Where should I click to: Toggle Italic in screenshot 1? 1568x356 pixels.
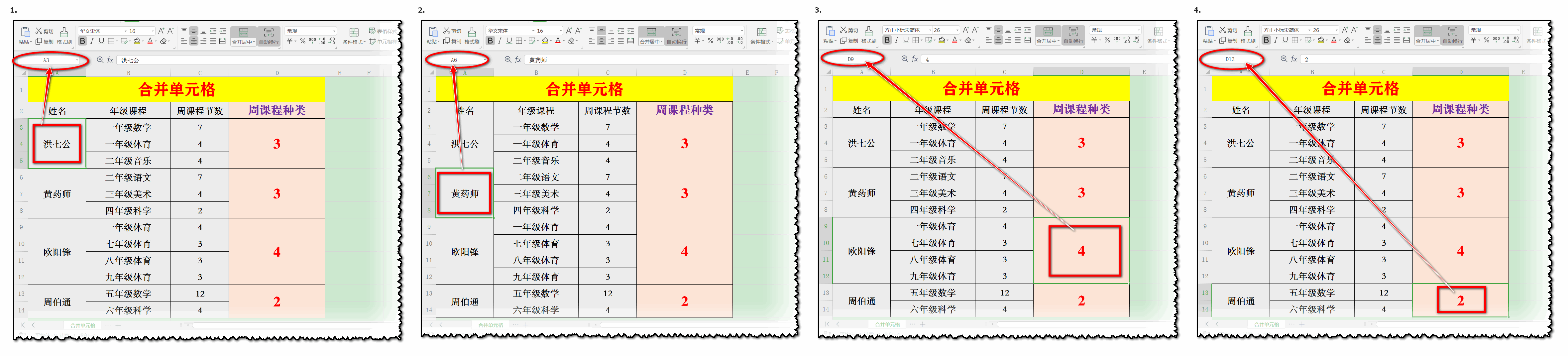92,41
